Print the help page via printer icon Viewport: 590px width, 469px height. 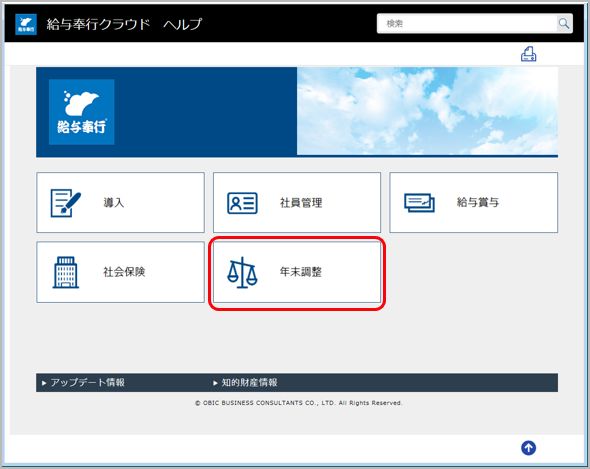[x=528, y=54]
